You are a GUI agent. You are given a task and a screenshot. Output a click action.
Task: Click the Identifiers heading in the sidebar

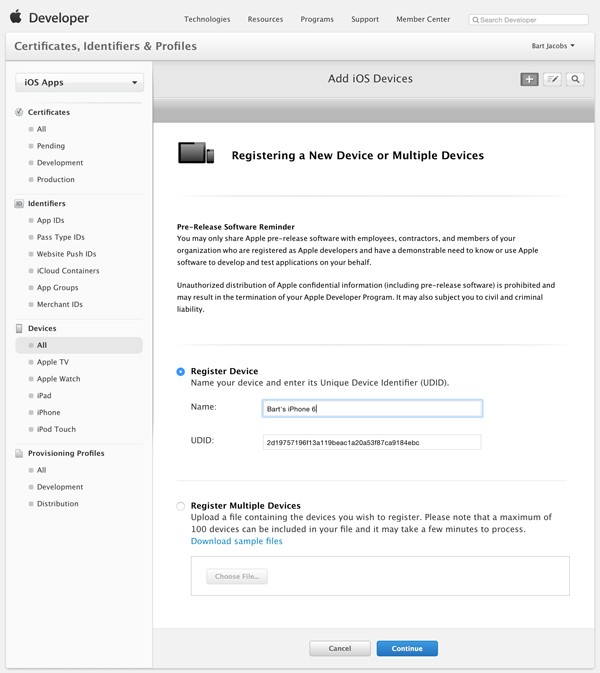(x=46, y=204)
